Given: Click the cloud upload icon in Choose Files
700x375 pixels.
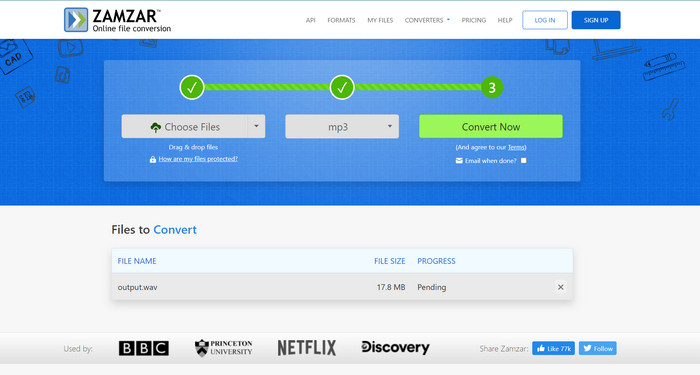Looking at the screenshot, I should [x=155, y=127].
